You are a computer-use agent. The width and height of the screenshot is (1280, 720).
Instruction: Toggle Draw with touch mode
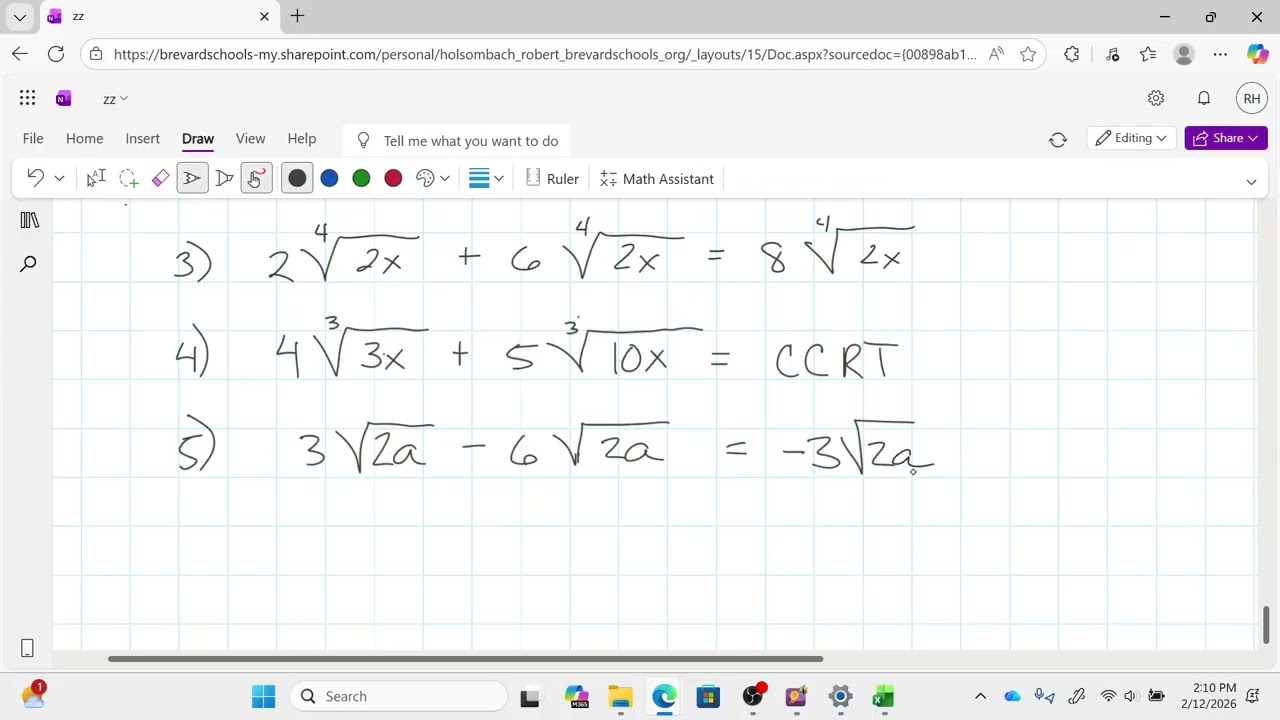(x=256, y=178)
